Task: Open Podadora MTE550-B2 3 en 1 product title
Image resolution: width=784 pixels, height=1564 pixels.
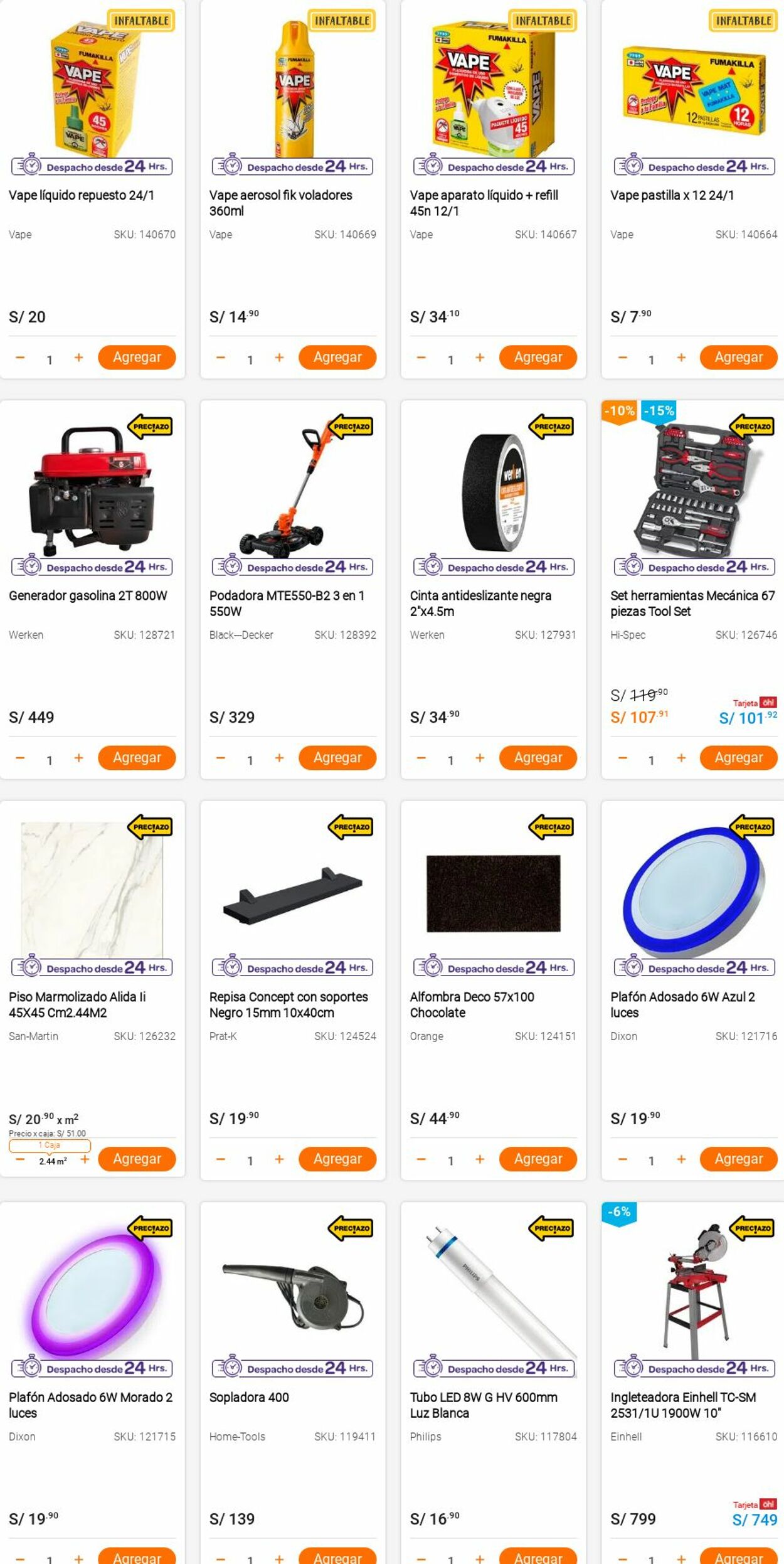Action: (x=287, y=604)
